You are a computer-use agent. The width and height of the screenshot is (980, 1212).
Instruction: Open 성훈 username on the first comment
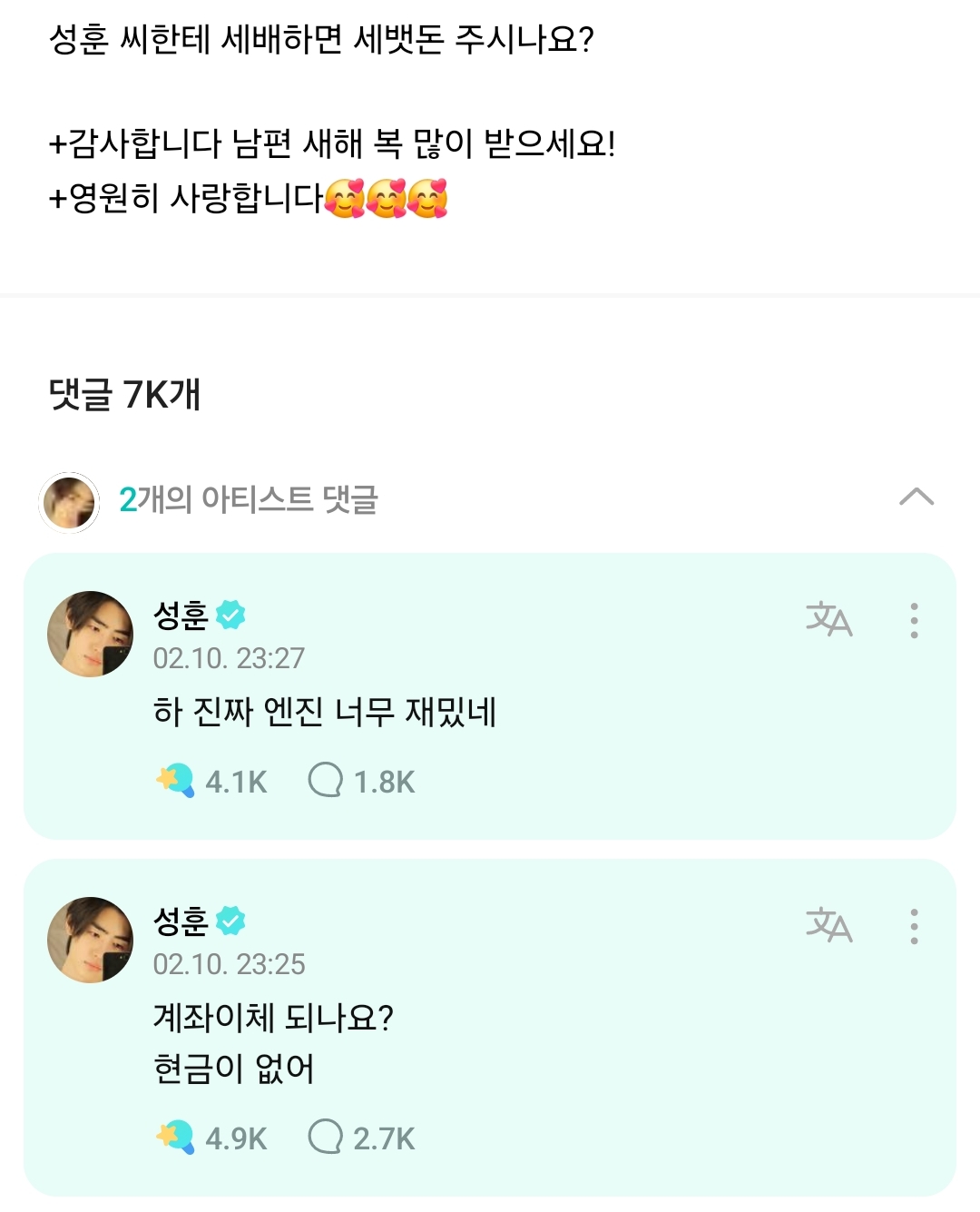click(181, 616)
